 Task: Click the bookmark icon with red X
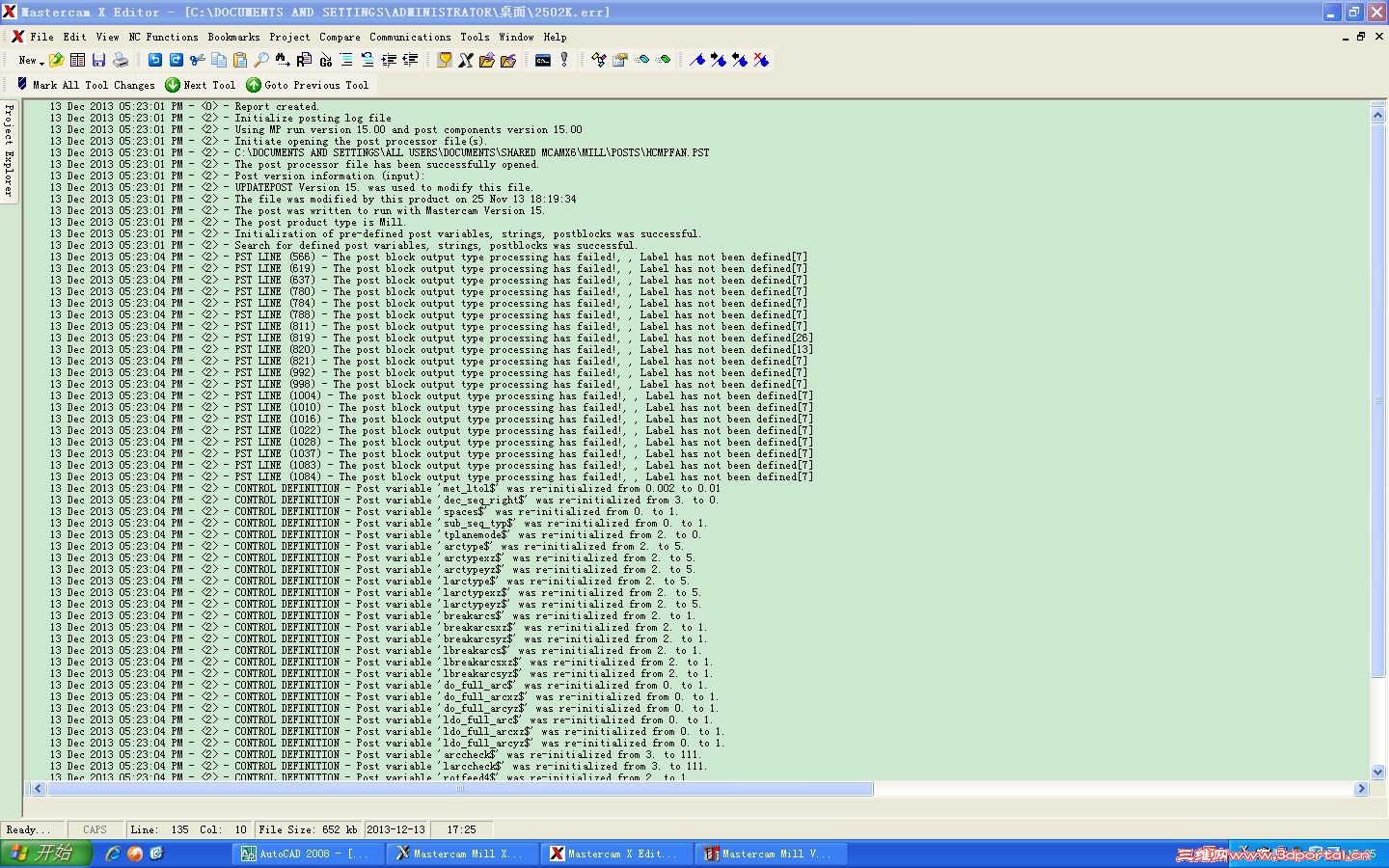pos(761,60)
